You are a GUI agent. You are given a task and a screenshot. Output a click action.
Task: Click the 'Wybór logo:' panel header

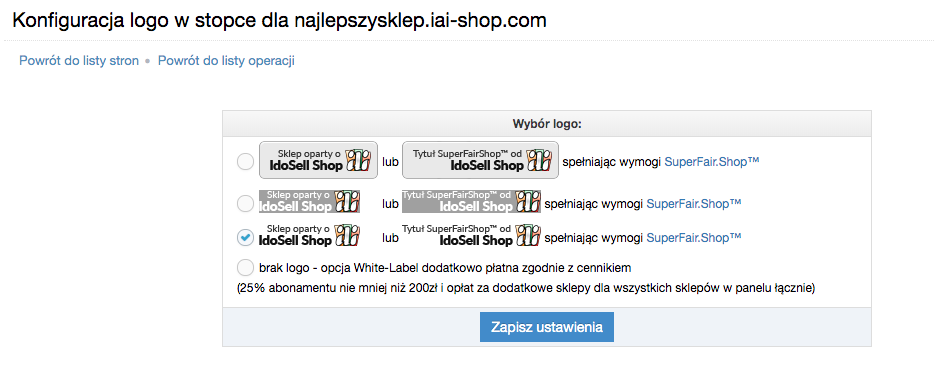point(547,125)
